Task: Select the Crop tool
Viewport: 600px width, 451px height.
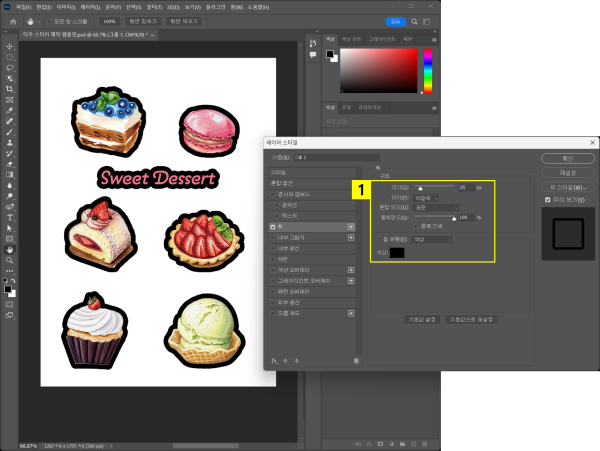Action: click(10, 89)
